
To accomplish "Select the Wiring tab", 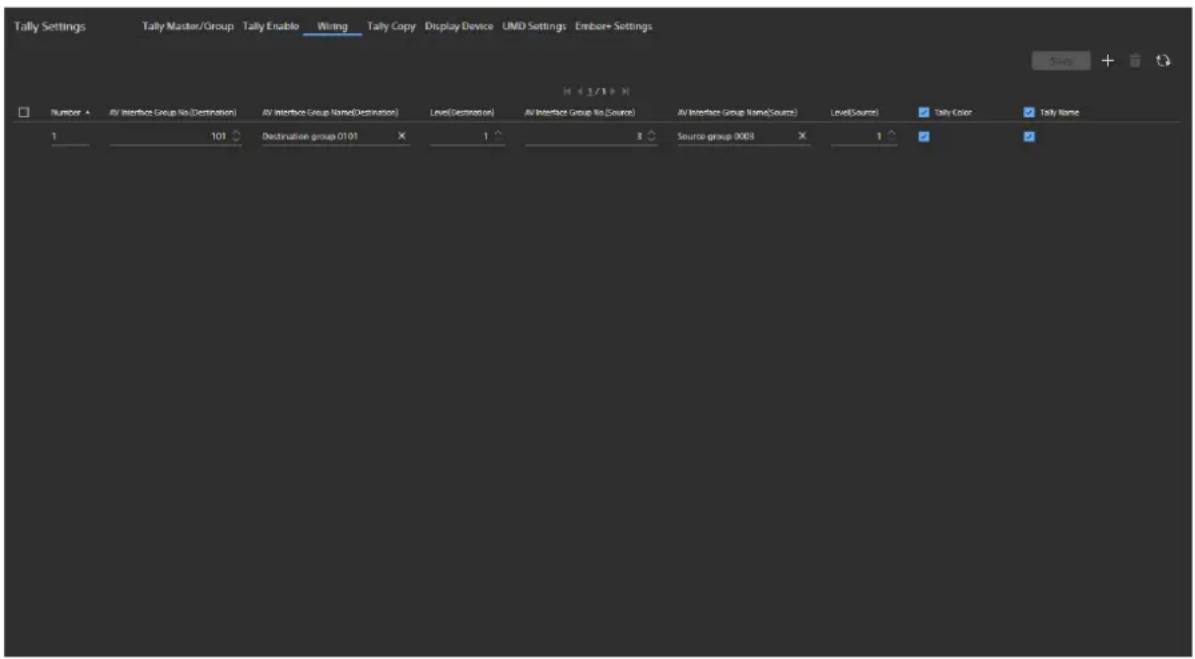I will coord(332,27).
